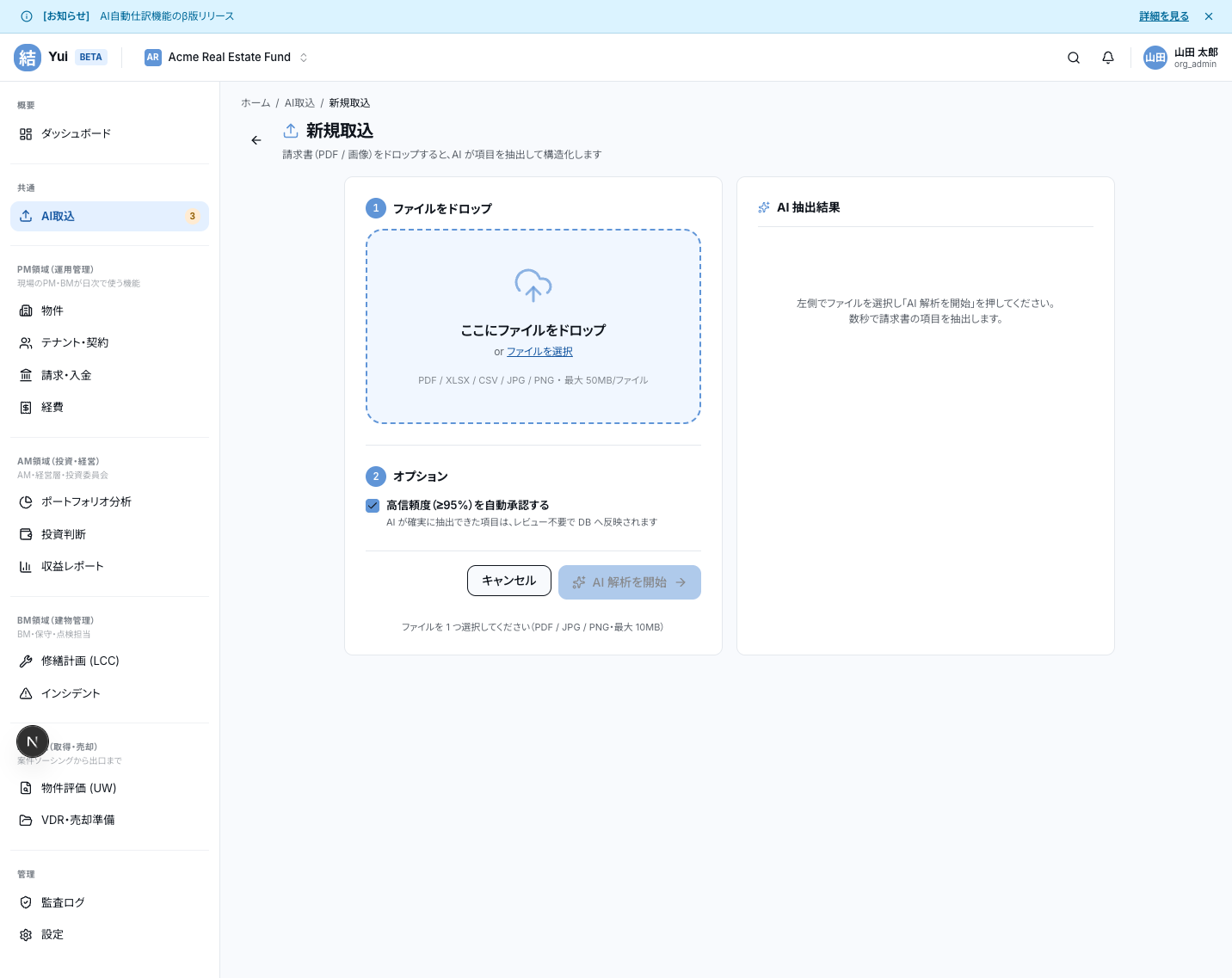The image size is (1232, 978).
Task: Select AI取込 menu item
Action: [x=109, y=216]
